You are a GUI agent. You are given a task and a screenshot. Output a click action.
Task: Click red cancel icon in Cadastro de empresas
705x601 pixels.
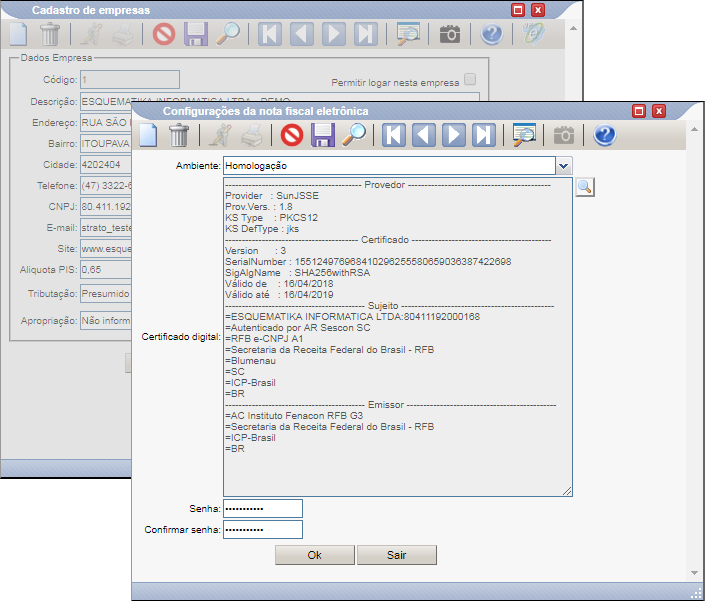coord(164,34)
